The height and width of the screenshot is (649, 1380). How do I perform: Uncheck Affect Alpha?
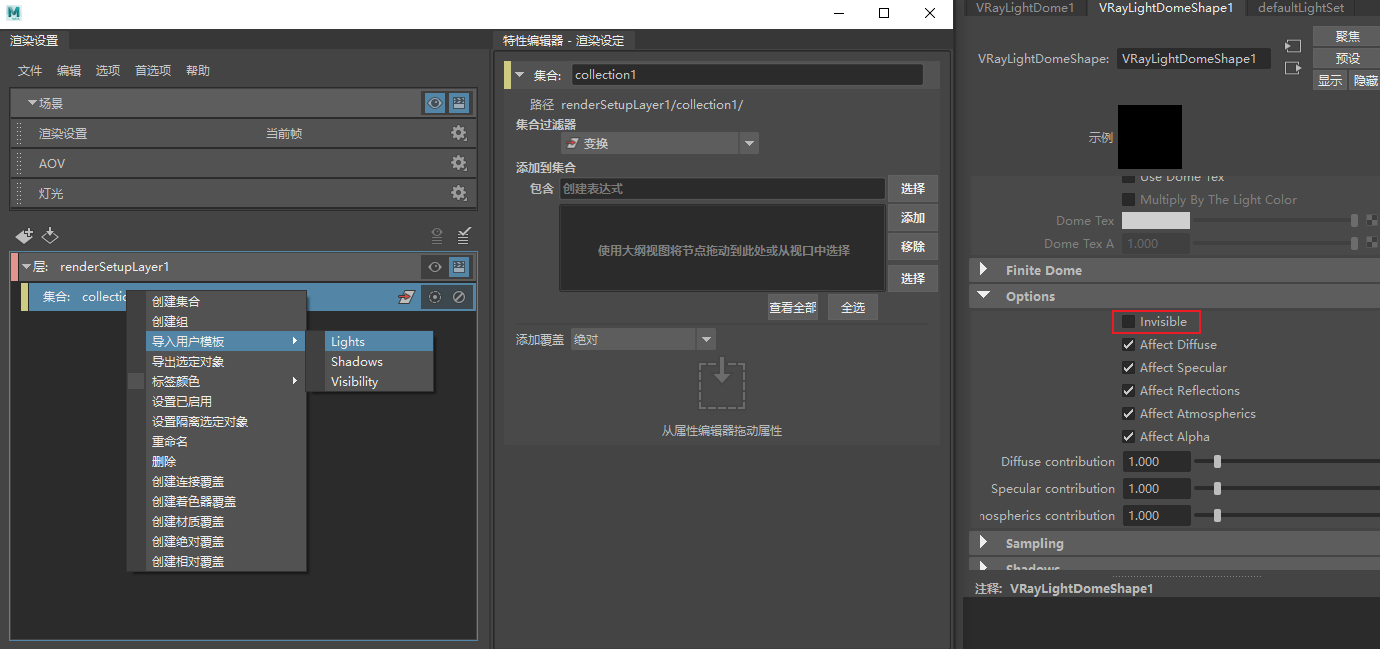tap(1129, 436)
